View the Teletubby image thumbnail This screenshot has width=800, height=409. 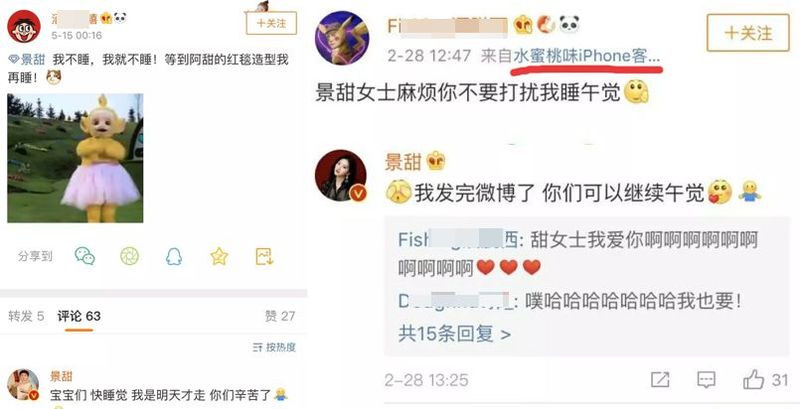[x=75, y=158]
